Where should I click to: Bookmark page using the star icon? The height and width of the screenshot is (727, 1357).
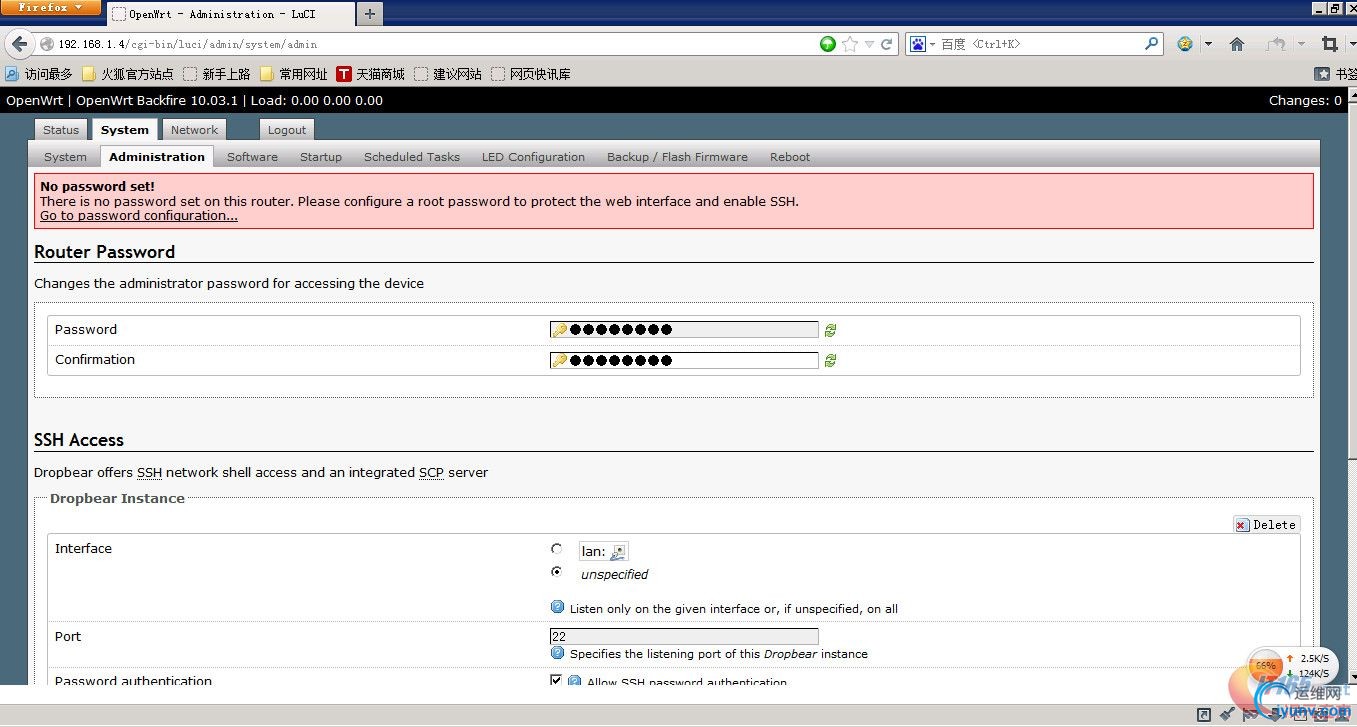[x=850, y=44]
